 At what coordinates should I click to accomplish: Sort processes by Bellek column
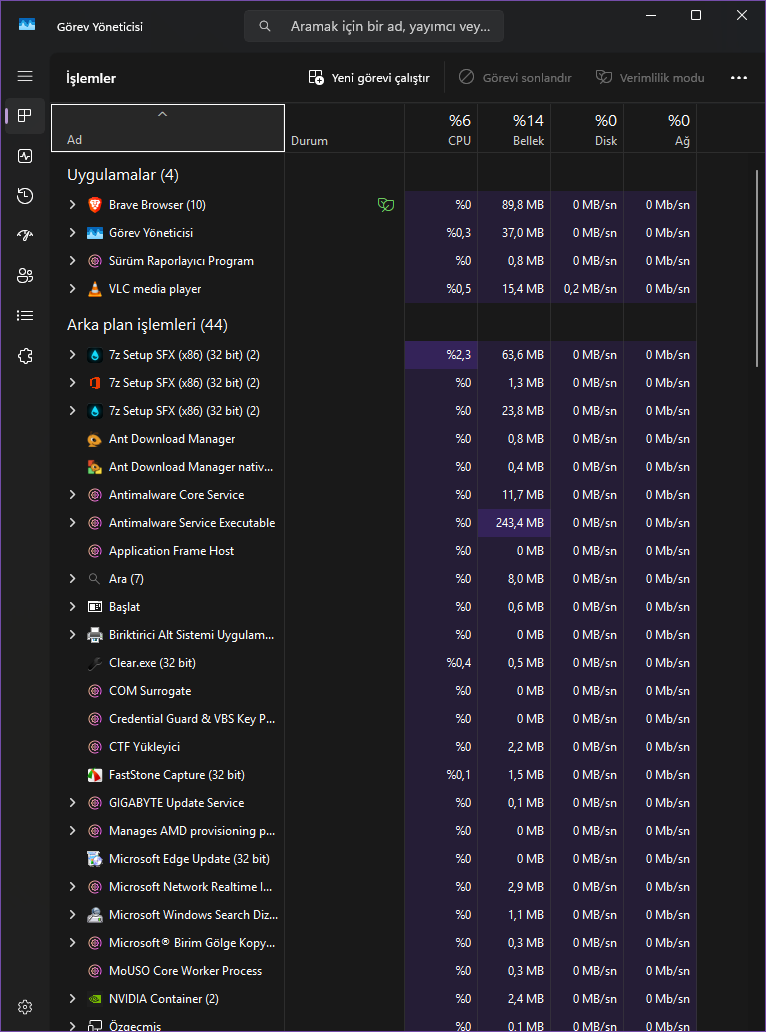[x=514, y=130]
